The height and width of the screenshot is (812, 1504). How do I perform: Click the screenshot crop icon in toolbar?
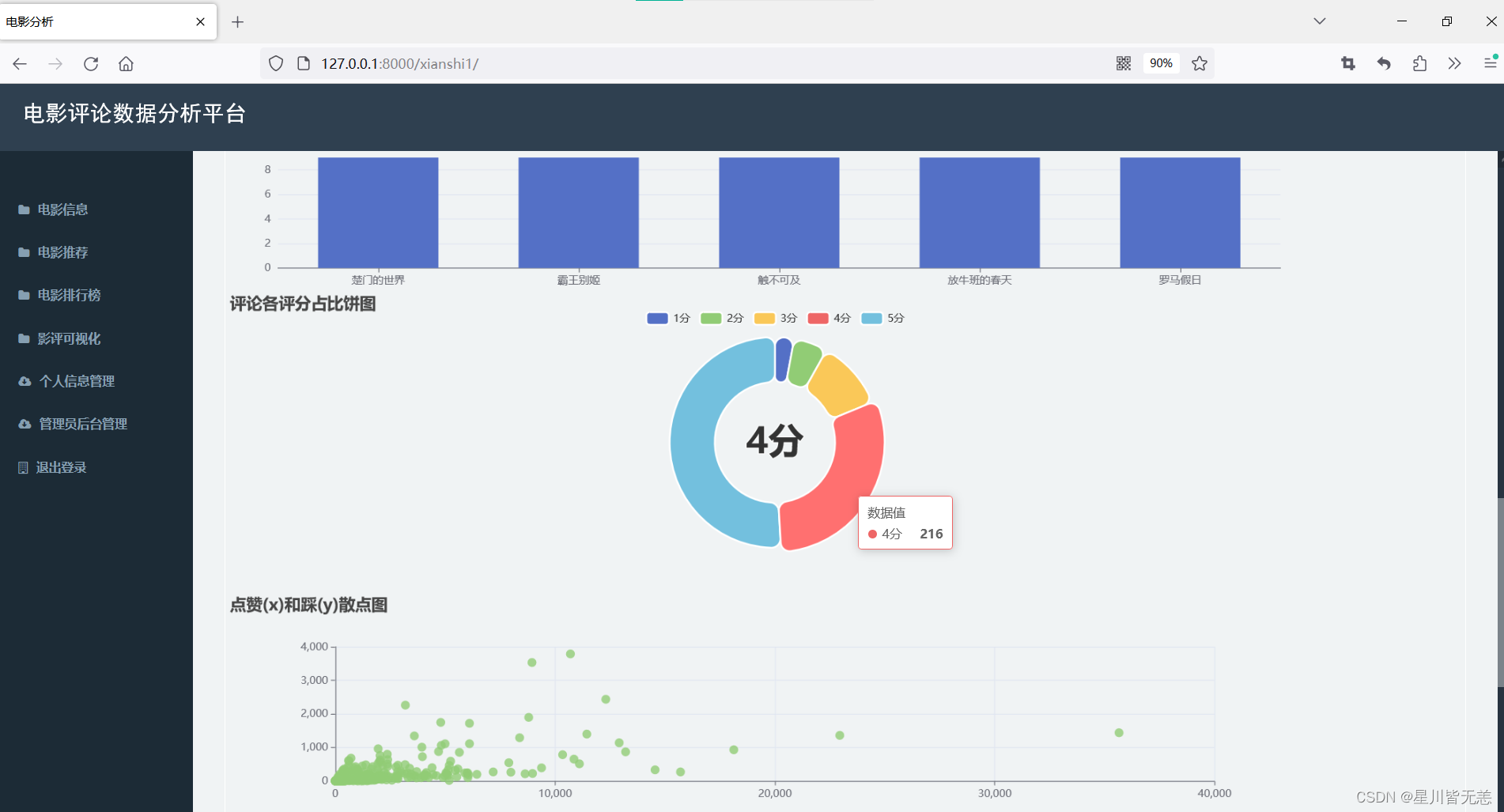click(x=1348, y=64)
